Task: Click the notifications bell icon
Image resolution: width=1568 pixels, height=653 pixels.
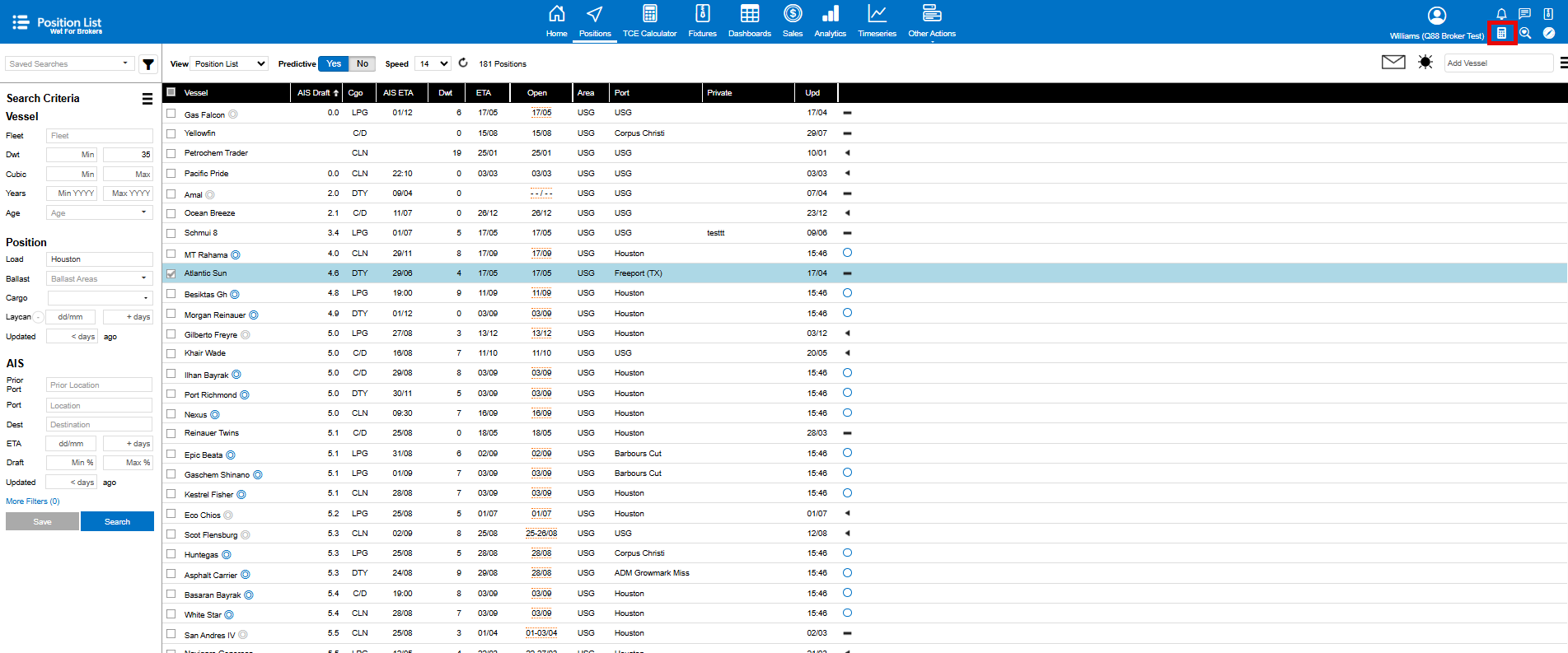Action: (x=1501, y=13)
